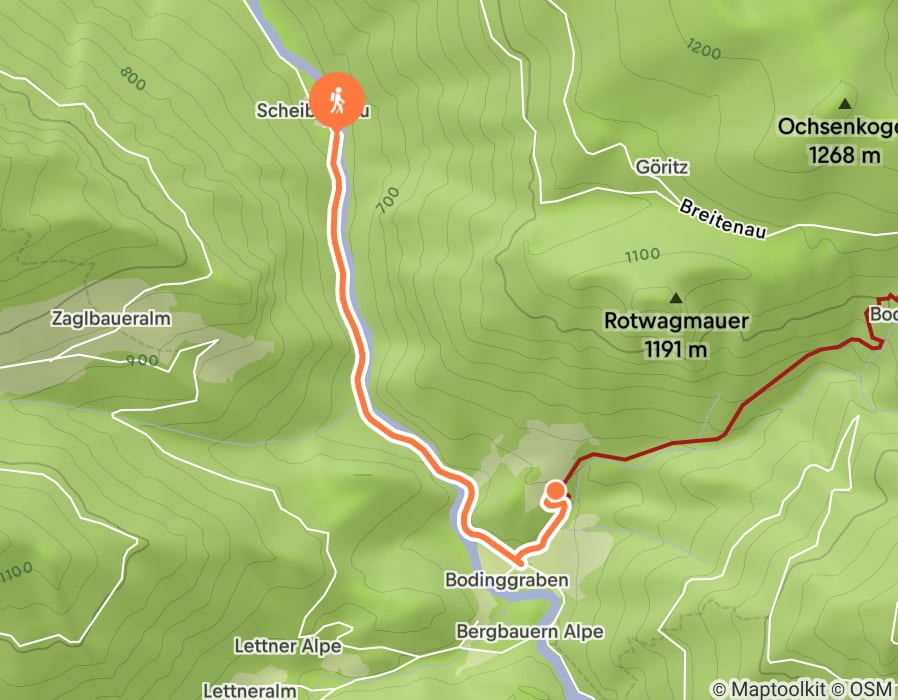Click the Rotwagmauer 1191 m label
The height and width of the screenshot is (700, 898).
676,335
